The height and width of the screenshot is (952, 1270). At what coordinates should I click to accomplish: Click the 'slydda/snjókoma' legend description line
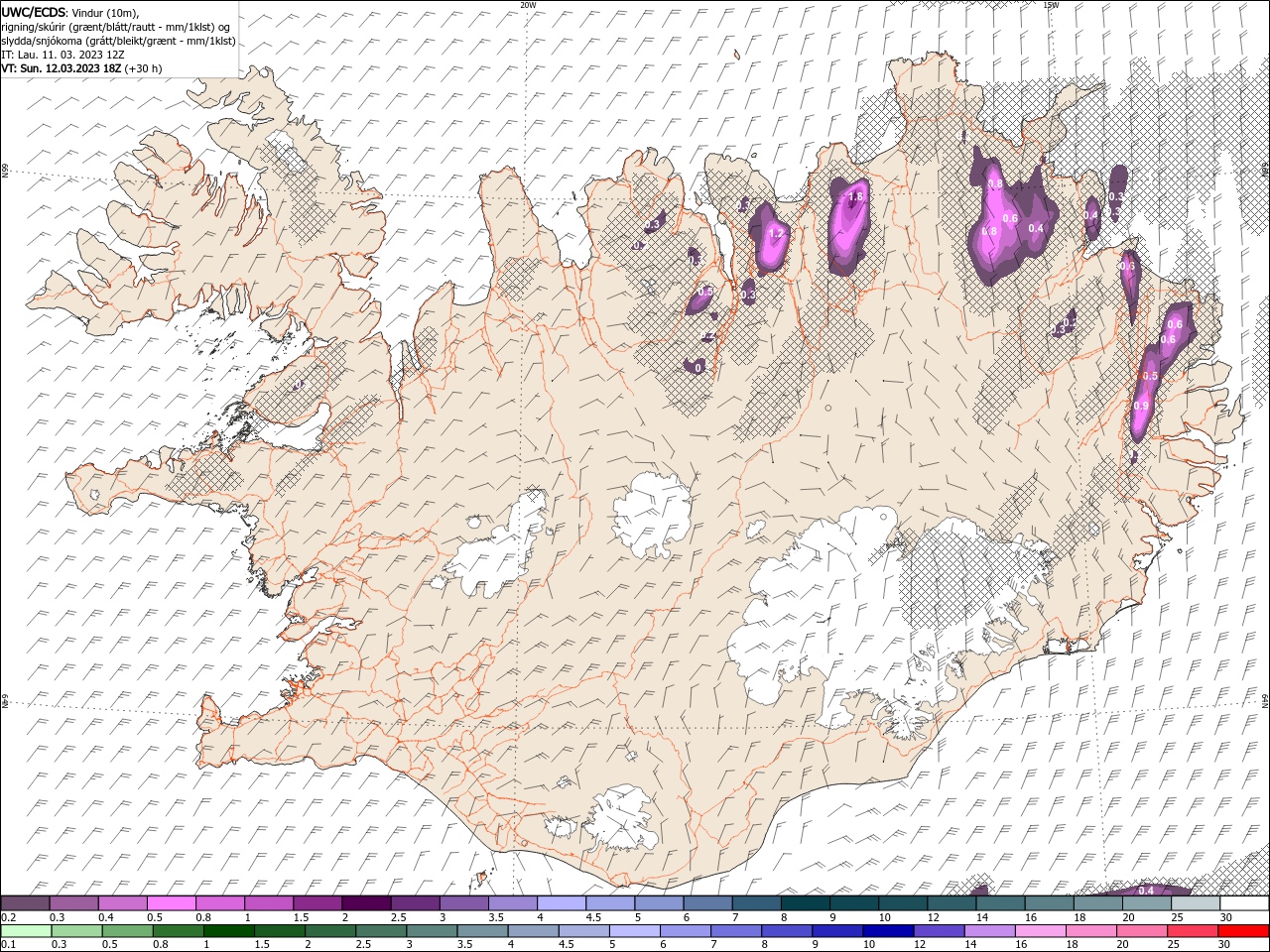point(118,41)
